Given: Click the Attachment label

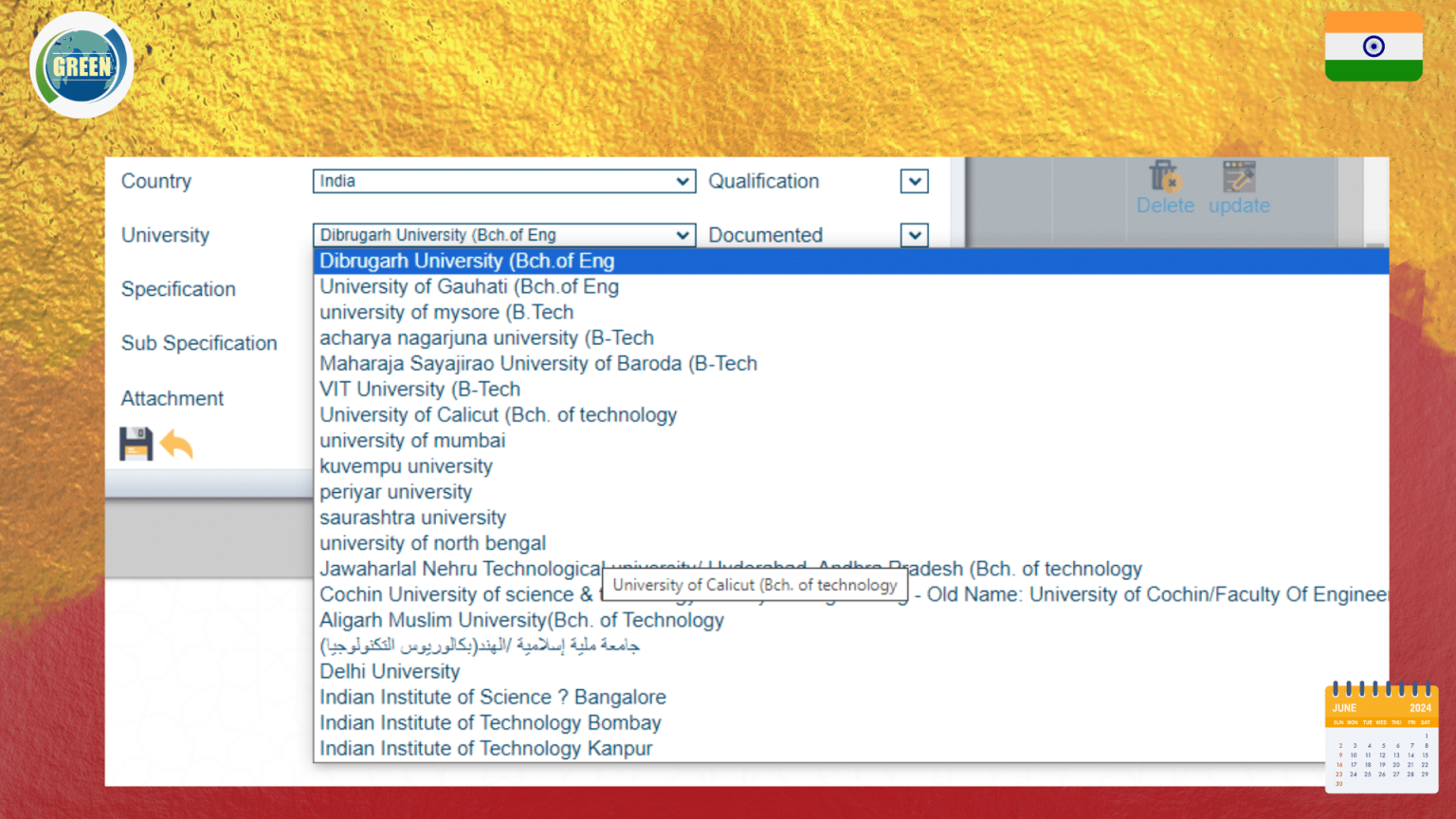Looking at the screenshot, I should (x=173, y=398).
